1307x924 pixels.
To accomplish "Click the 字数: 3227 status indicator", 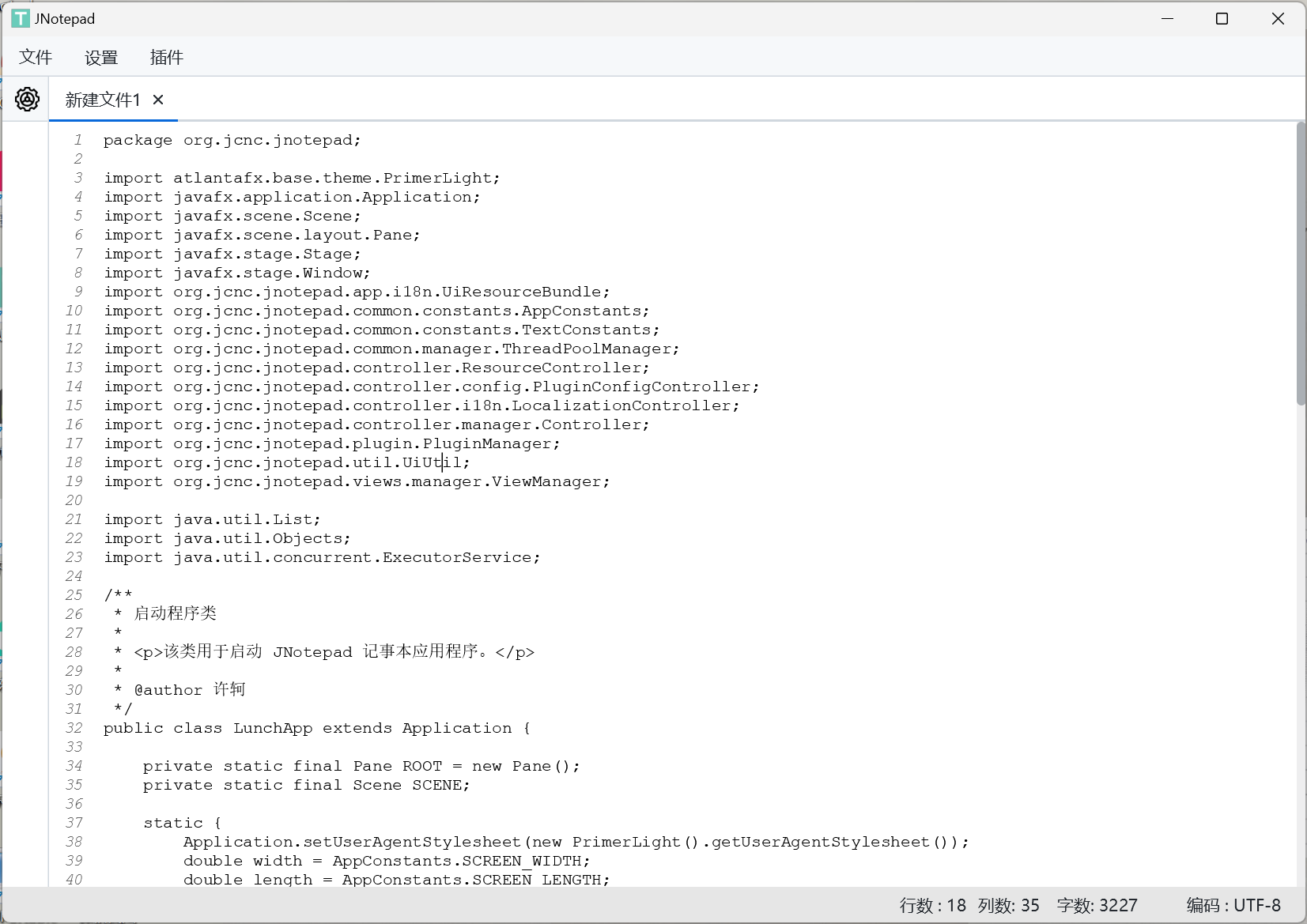I will point(1097,905).
